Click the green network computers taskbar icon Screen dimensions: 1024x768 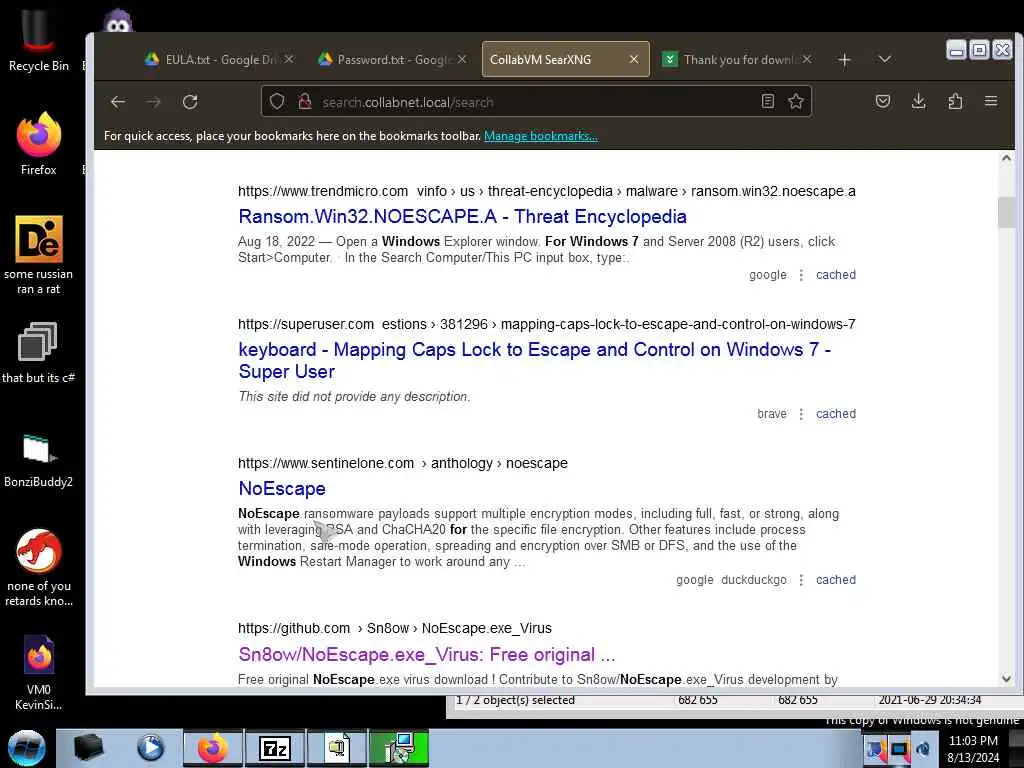point(399,748)
